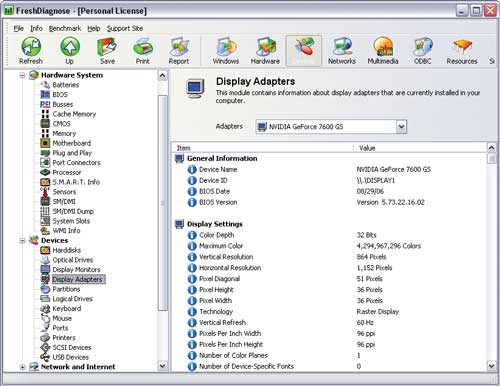Click the Print toolbar icon

[143, 51]
